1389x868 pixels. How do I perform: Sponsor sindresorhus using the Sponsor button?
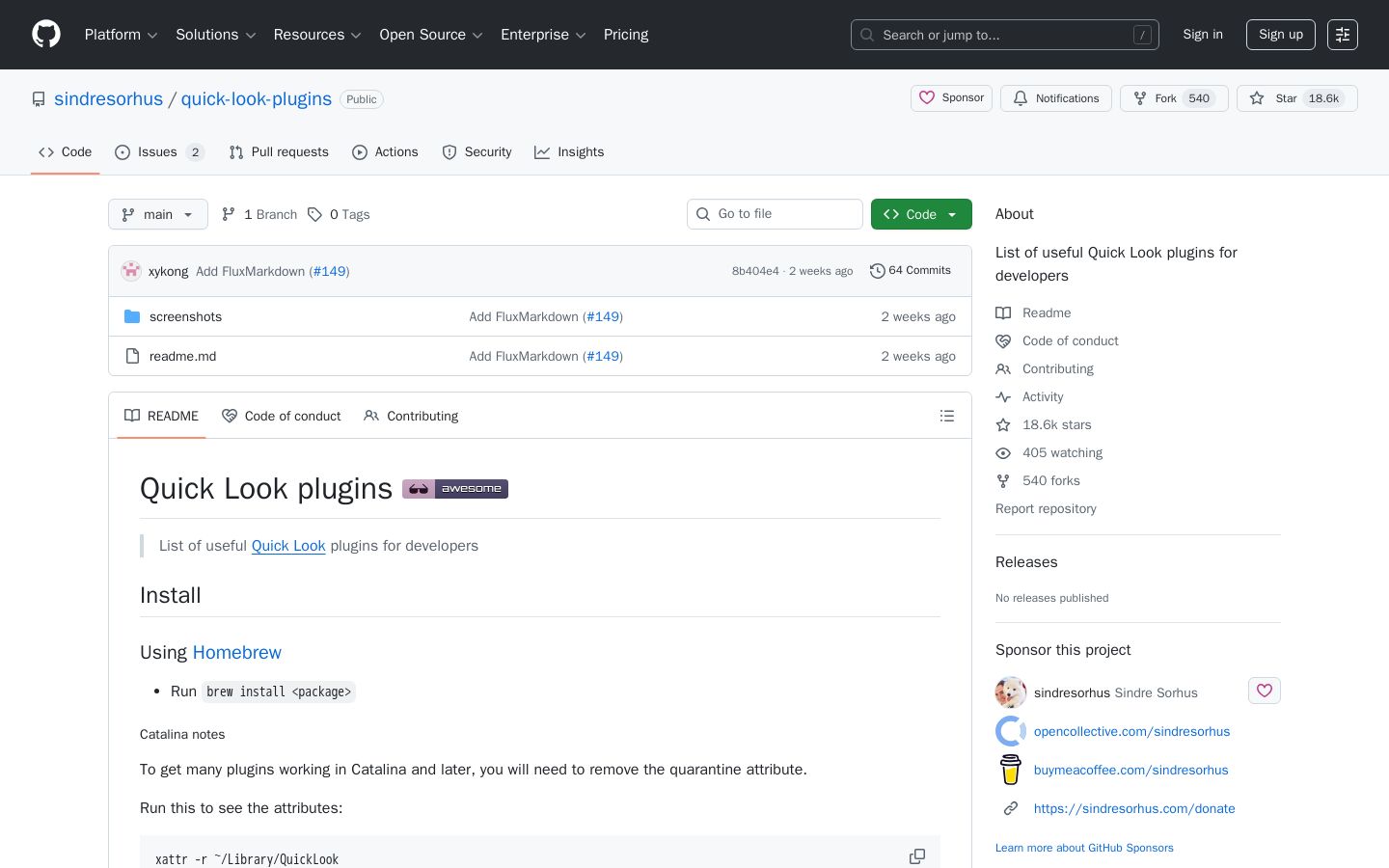point(951,98)
